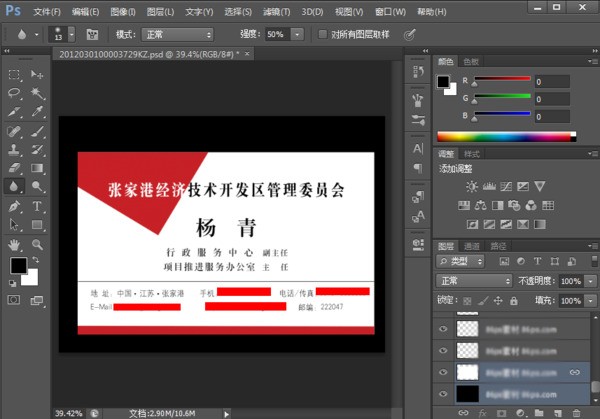The width and height of the screenshot is (600, 419).
Task: Click the red R channel value field
Action: [x=551, y=82]
